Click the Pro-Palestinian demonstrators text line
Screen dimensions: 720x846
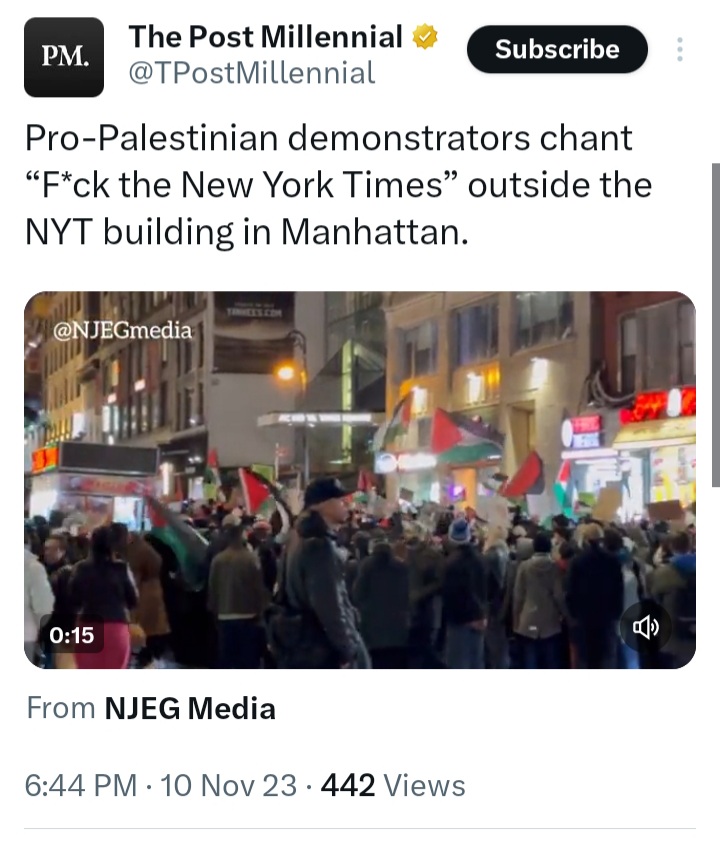pyautogui.click(x=329, y=138)
